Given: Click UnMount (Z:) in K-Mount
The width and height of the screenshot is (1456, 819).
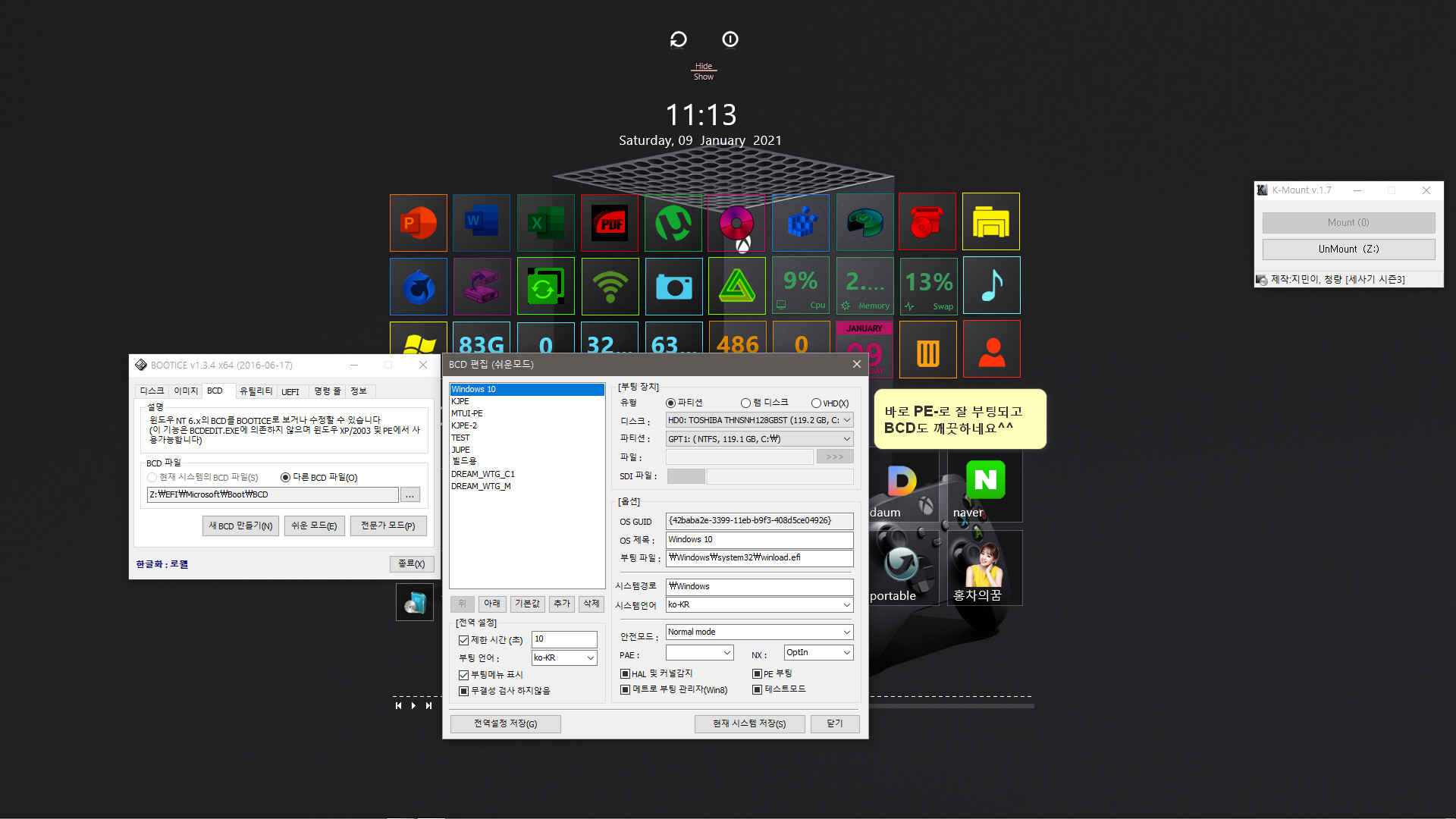Looking at the screenshot, I should pyautogui.click(x=1348, y=249).
